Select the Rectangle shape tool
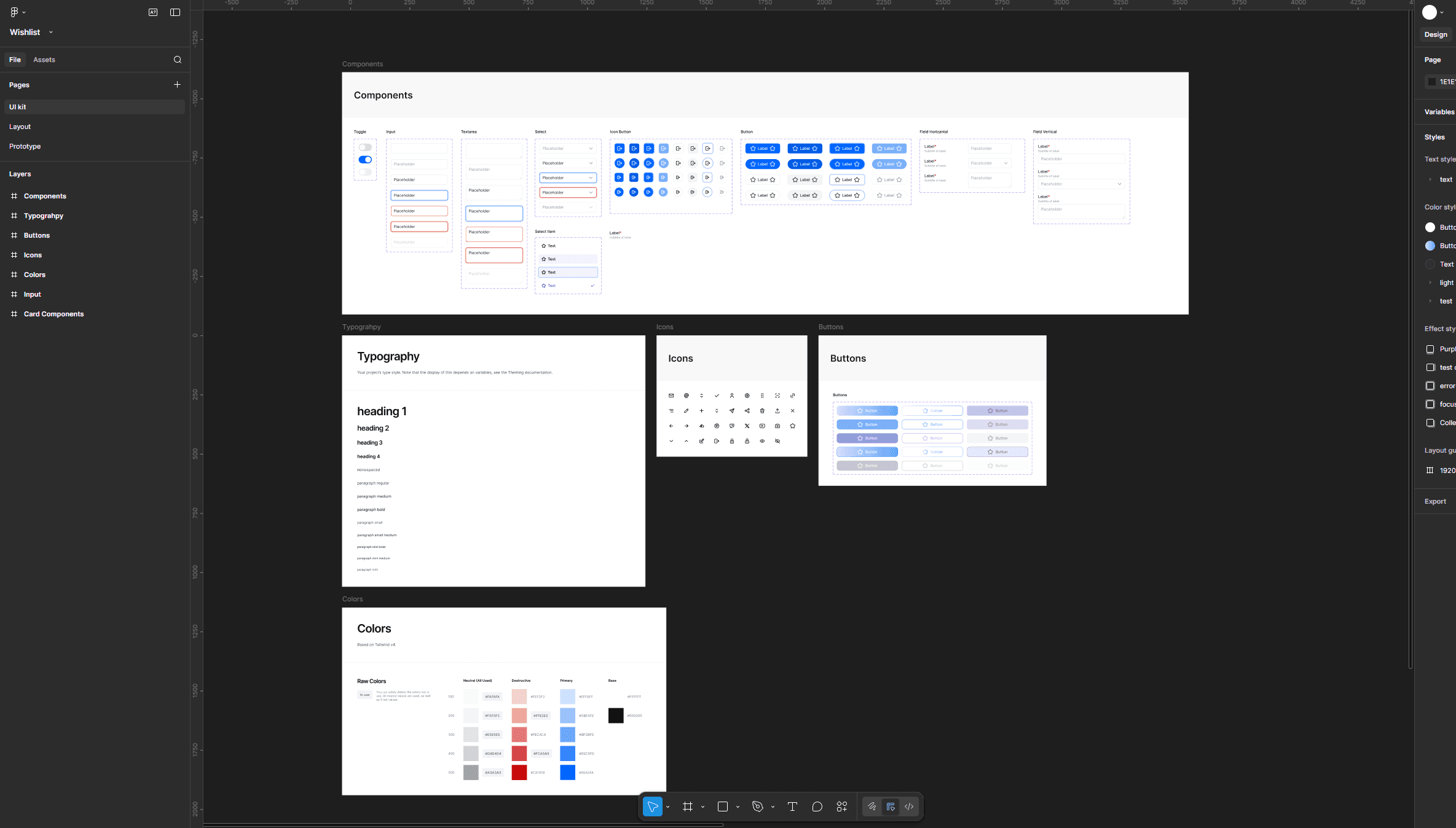The image size is (1456, 828). 723,807
